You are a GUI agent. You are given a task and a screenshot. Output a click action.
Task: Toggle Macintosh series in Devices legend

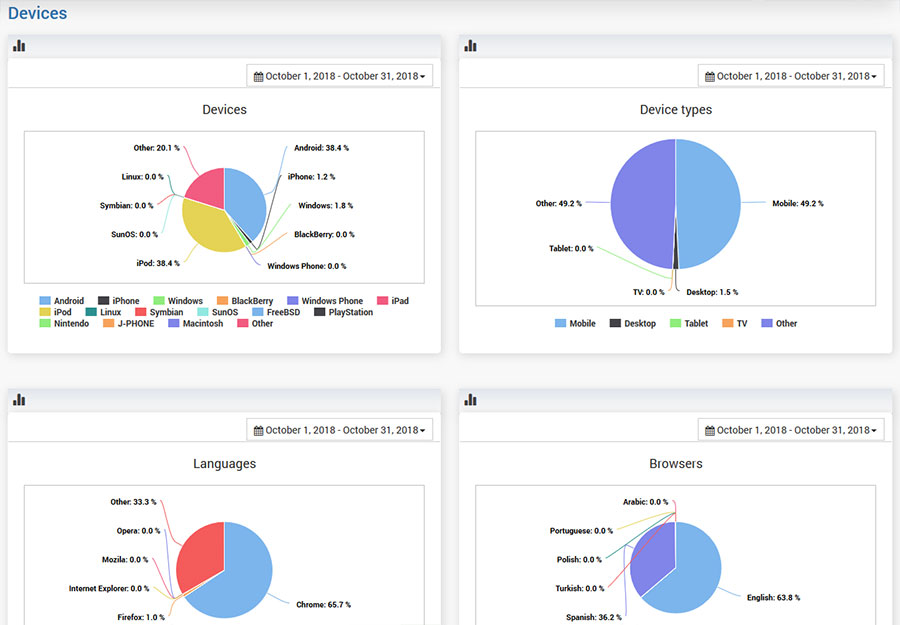click(x=194, y=324)
